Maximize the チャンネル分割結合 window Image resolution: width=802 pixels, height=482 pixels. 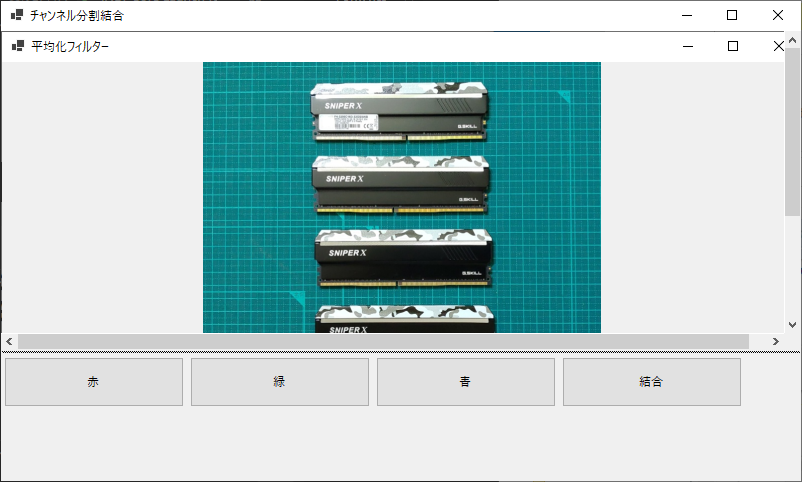(732, 15)
